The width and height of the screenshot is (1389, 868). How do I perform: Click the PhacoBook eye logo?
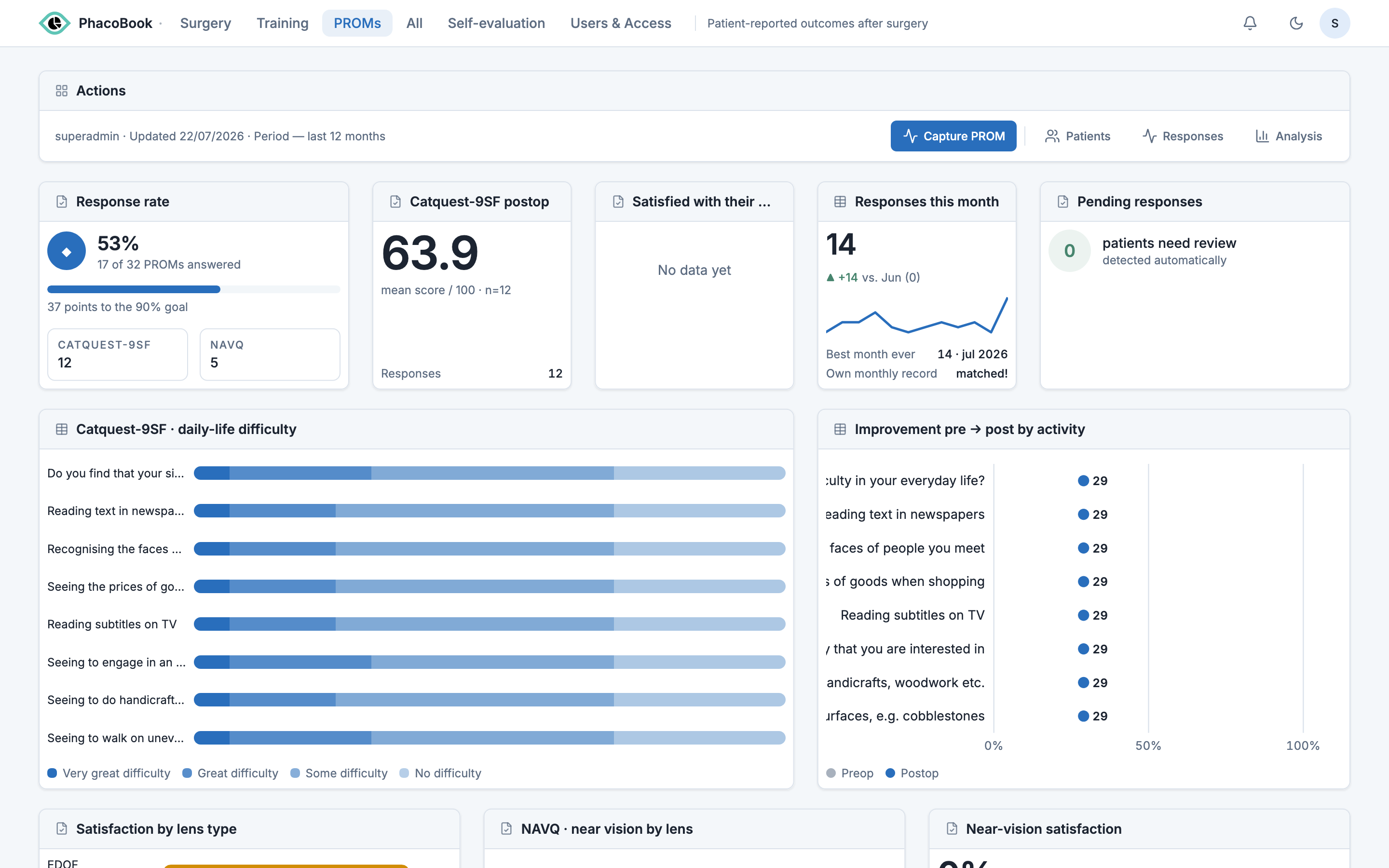click(x=54, y=23)
